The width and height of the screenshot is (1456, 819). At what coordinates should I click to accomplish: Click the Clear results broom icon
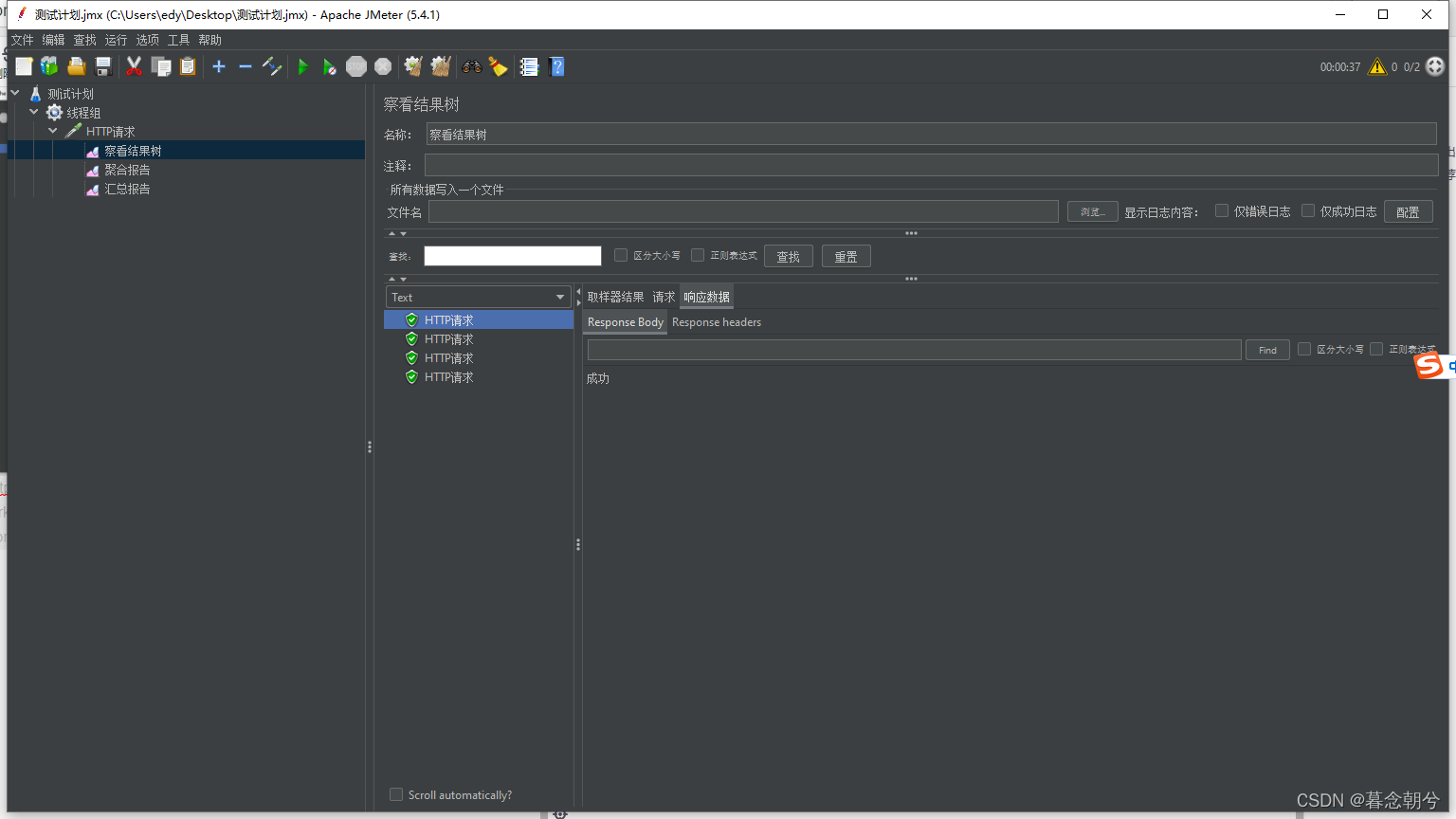tap(413, 66)
